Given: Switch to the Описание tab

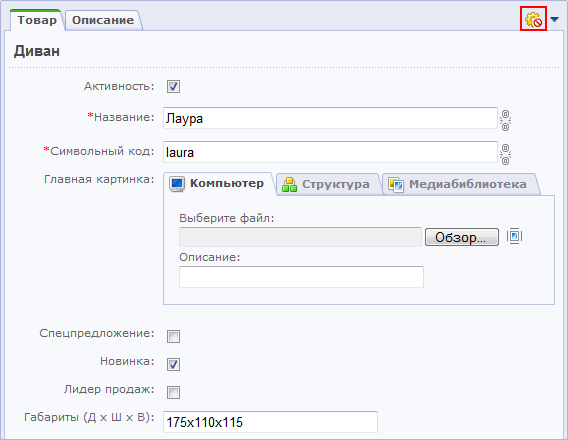Looking at the screenshot, I should [103, 20].
